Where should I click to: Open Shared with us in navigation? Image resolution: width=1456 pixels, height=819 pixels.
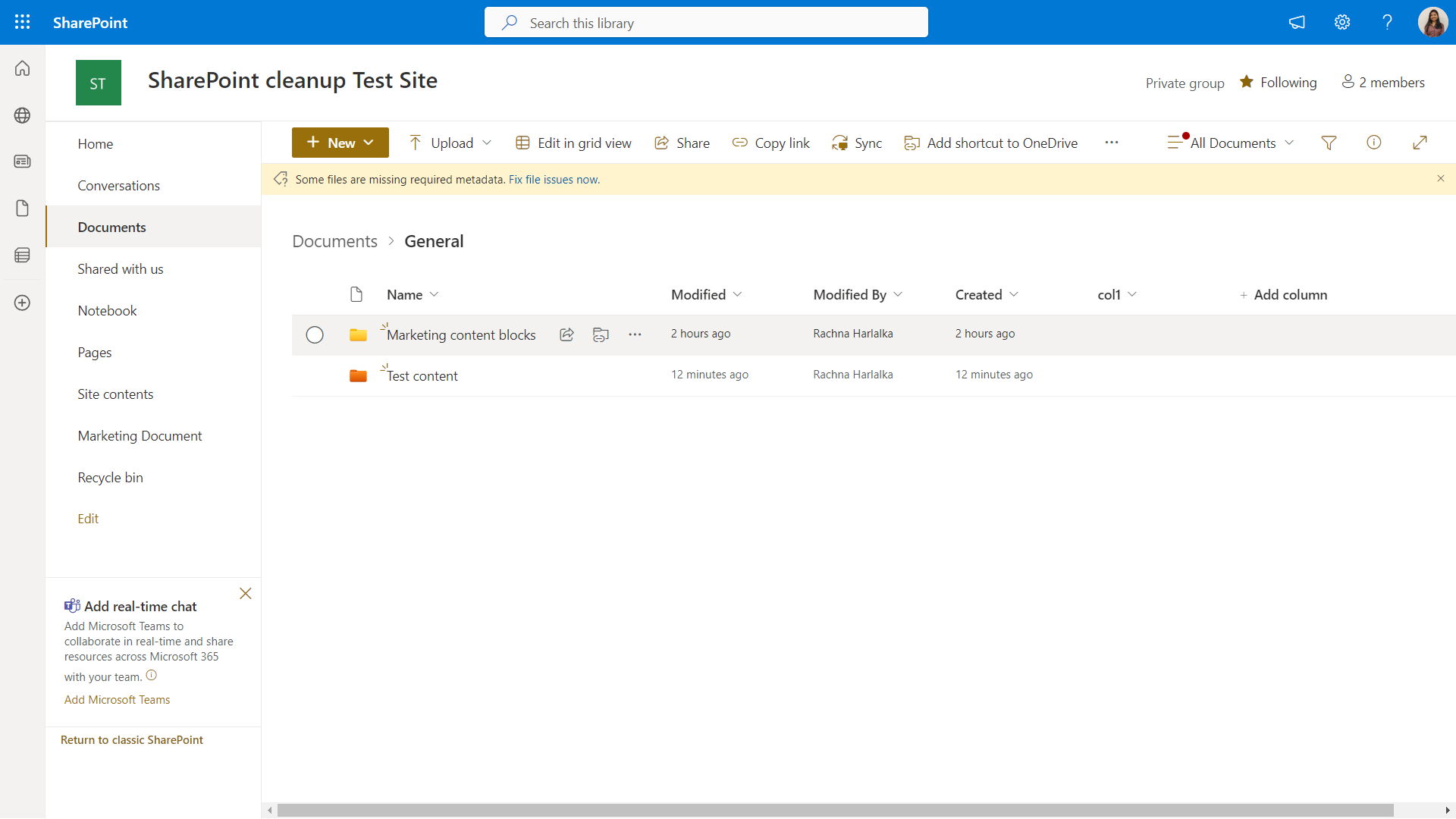point(120,268)
